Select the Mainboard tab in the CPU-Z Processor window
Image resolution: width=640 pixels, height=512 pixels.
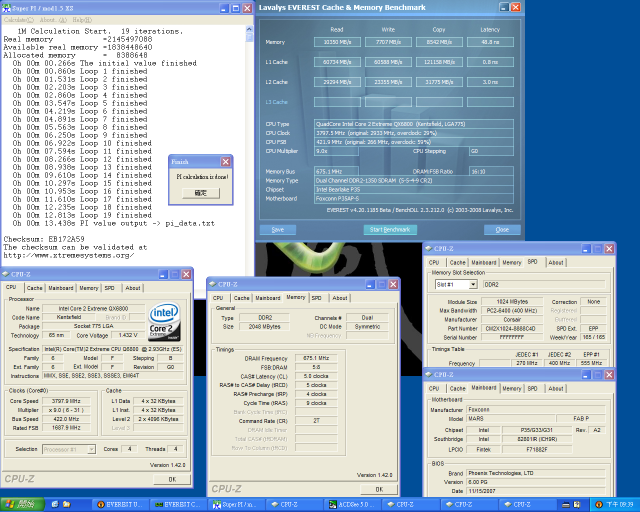61,288
